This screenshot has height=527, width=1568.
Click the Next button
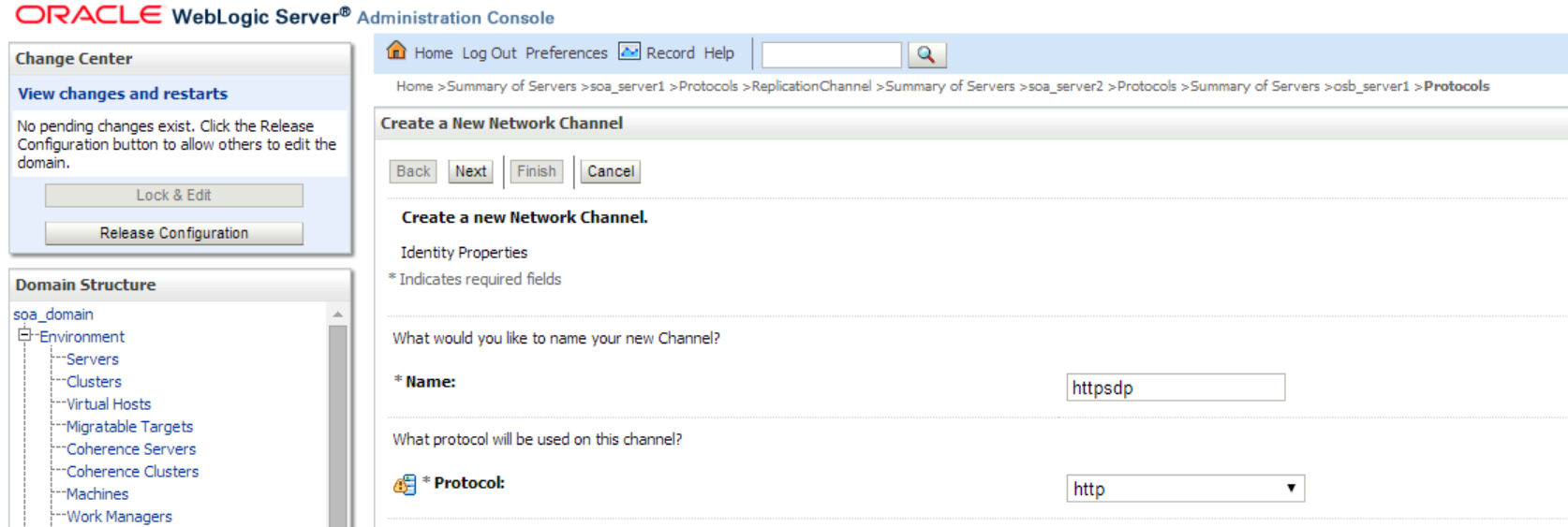tap(470, 171)
